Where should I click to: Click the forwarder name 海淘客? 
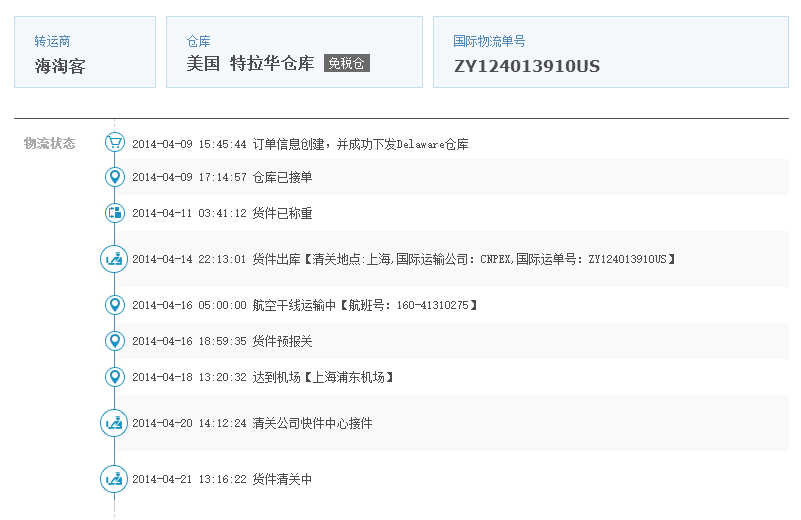60,67
